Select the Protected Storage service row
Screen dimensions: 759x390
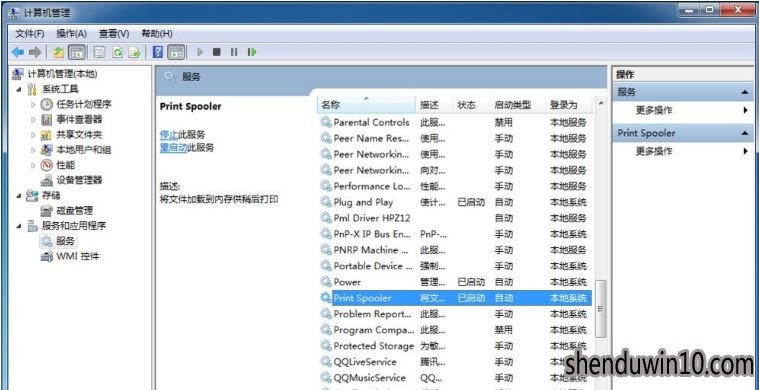[456, 346]
